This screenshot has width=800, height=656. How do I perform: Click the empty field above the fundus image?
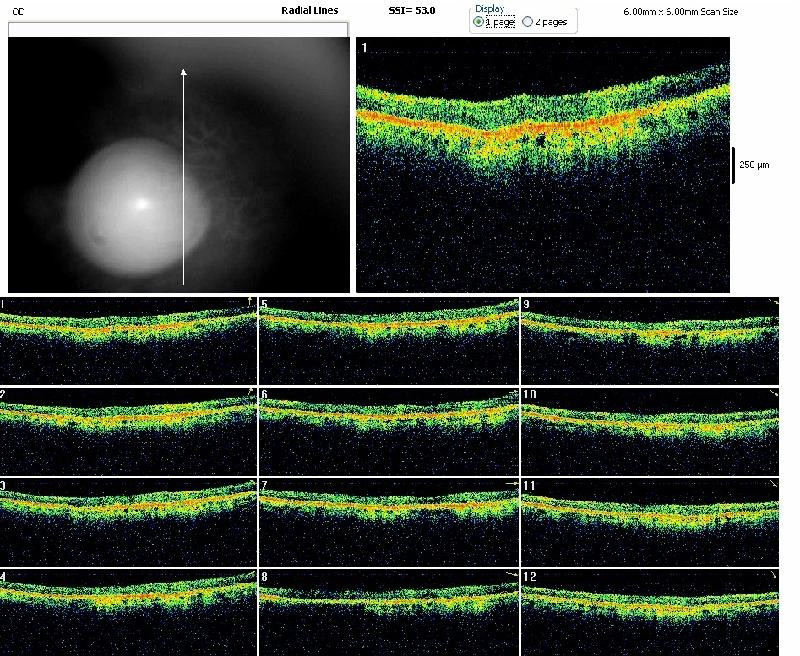pos(178,30)
